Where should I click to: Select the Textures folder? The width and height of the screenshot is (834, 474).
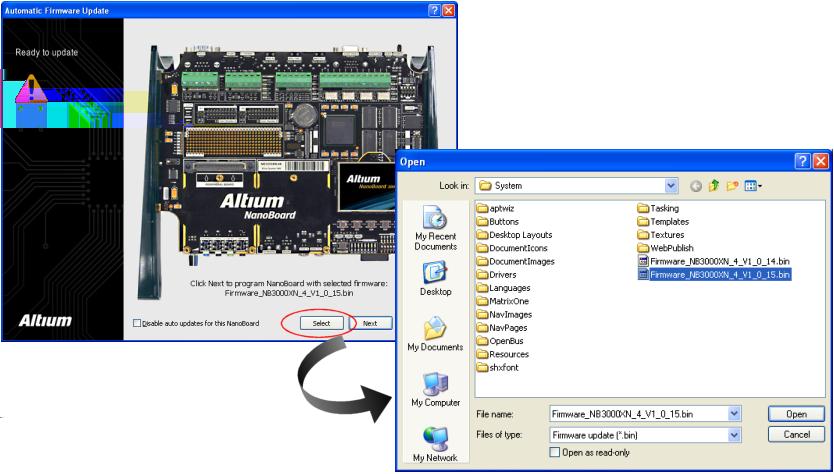661,235
